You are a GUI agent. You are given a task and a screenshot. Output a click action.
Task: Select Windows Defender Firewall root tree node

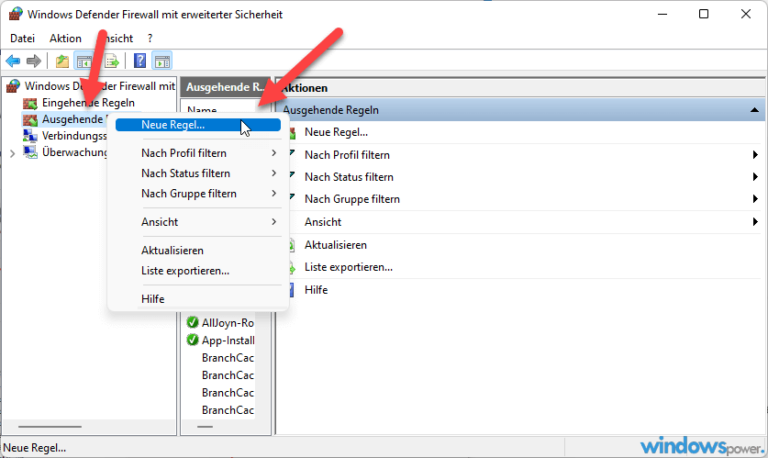tap(100, 86)
